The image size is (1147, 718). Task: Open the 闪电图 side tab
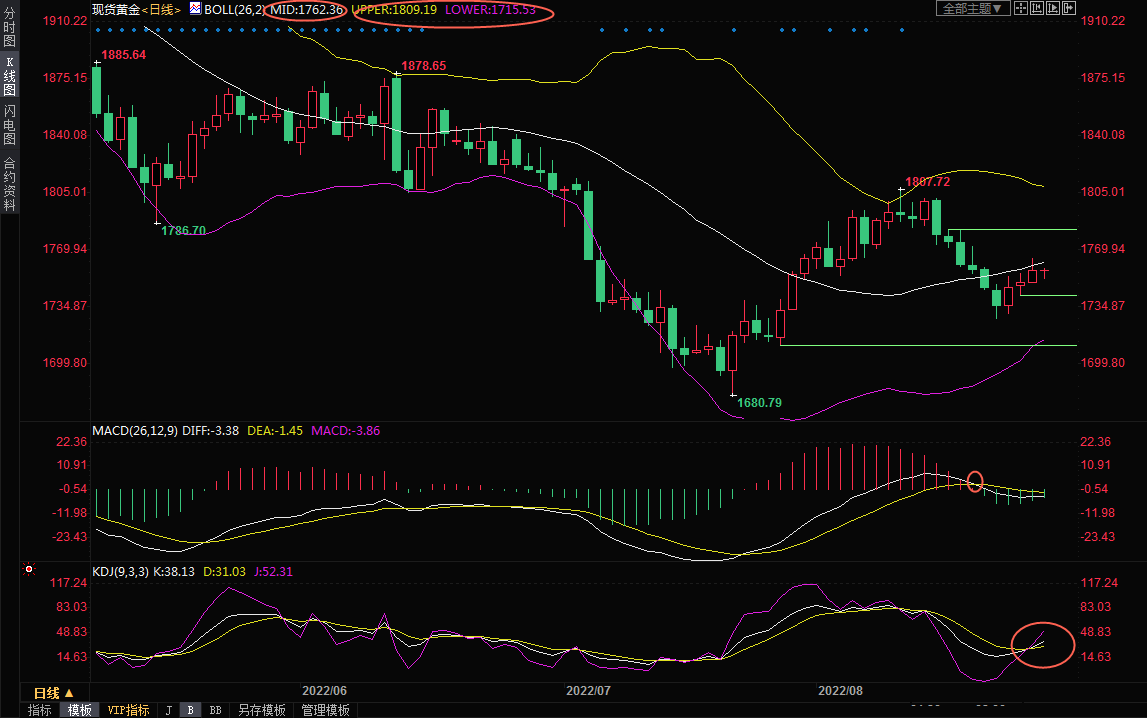click(9, 125)
